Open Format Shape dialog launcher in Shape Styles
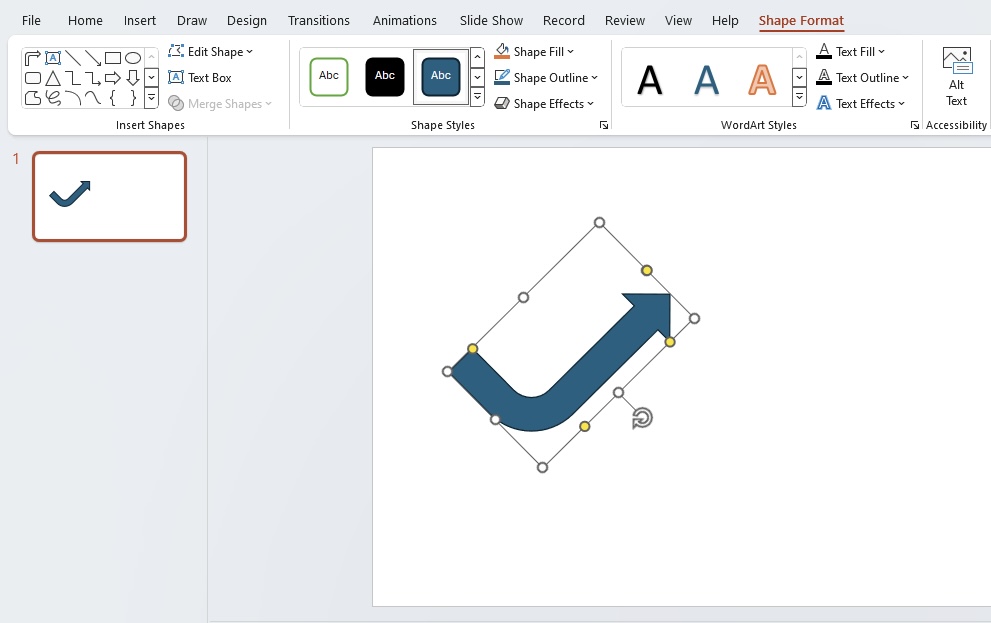This screenshot has width=991, height=623. pyautogui.click(x=604, y=125)
